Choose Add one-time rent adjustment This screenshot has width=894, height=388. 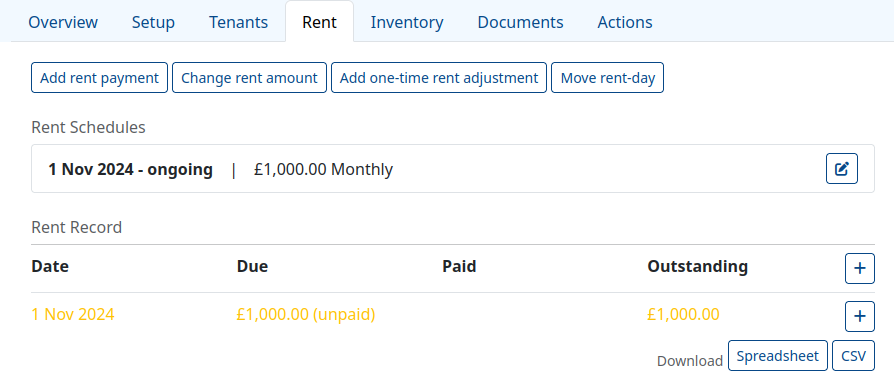click(439, 77)
